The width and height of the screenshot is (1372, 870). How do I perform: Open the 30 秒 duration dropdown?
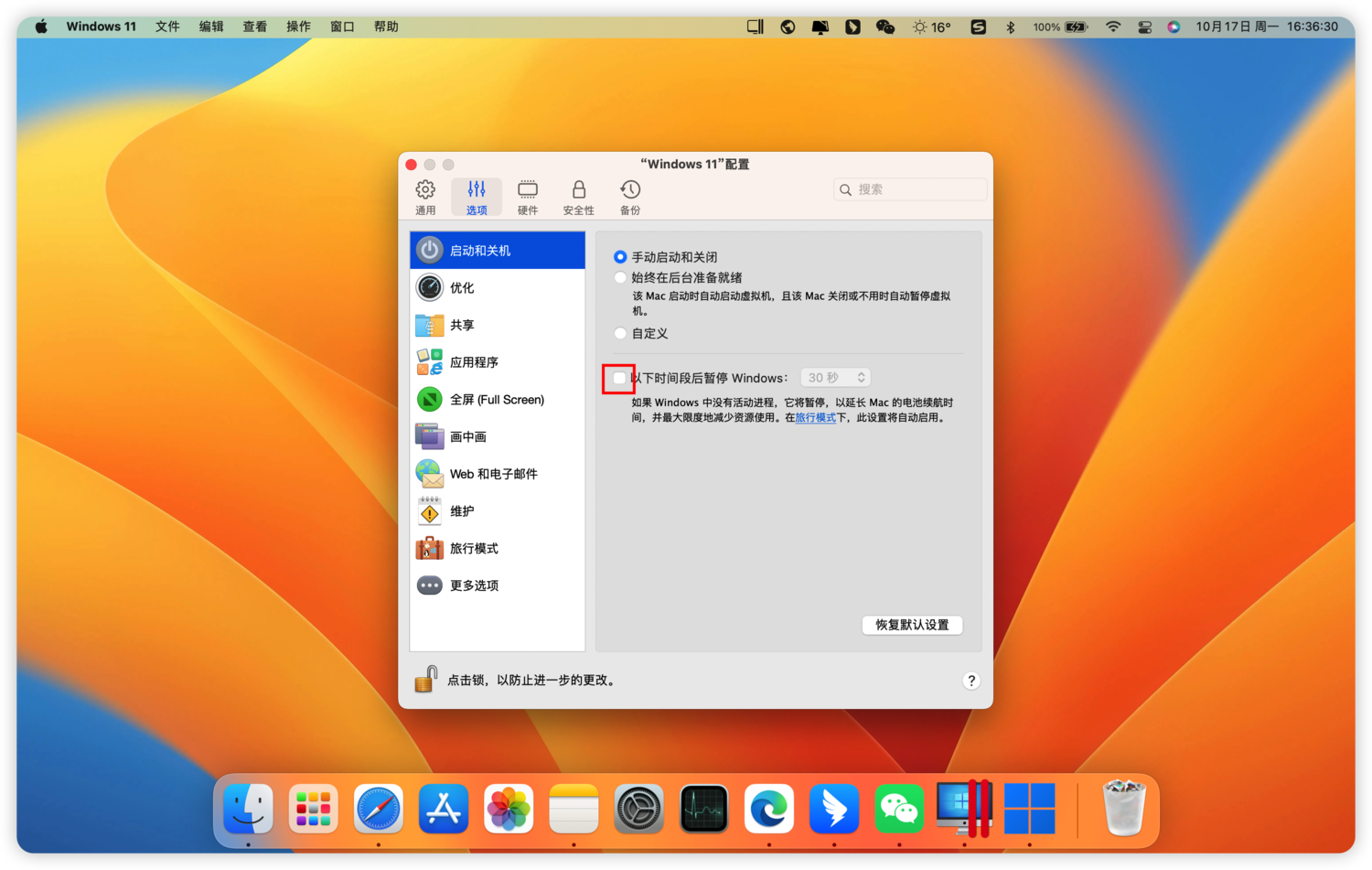click(835, 378)
